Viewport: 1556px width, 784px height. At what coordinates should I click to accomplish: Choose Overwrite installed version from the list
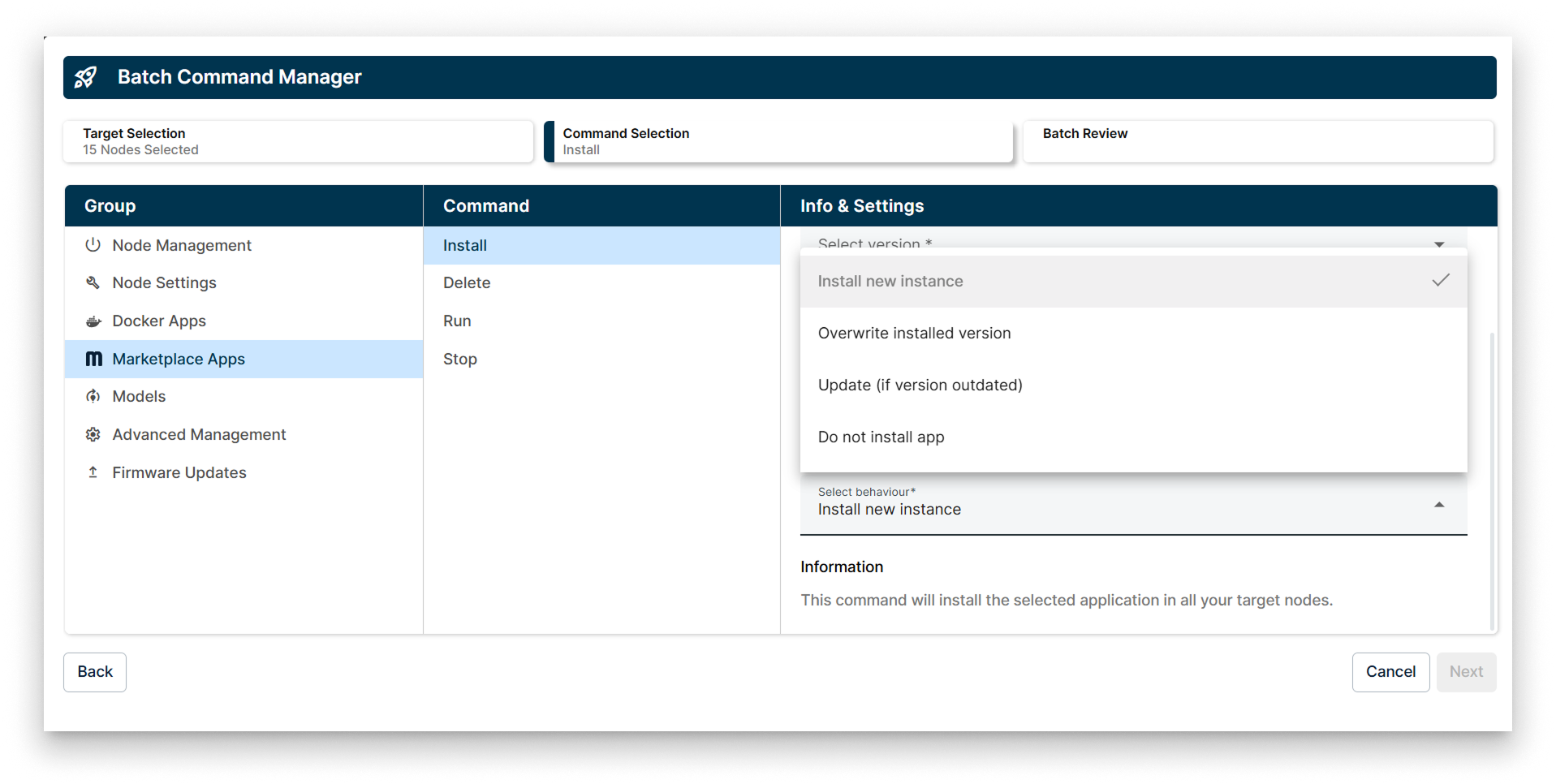coord(914,333)
